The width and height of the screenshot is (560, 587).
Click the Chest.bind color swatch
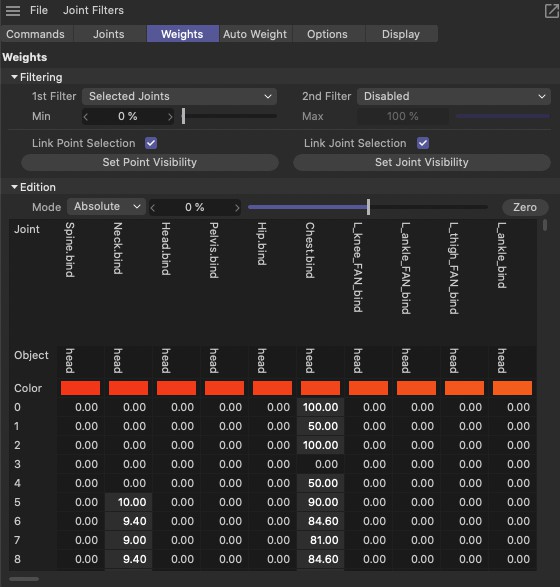320,388
